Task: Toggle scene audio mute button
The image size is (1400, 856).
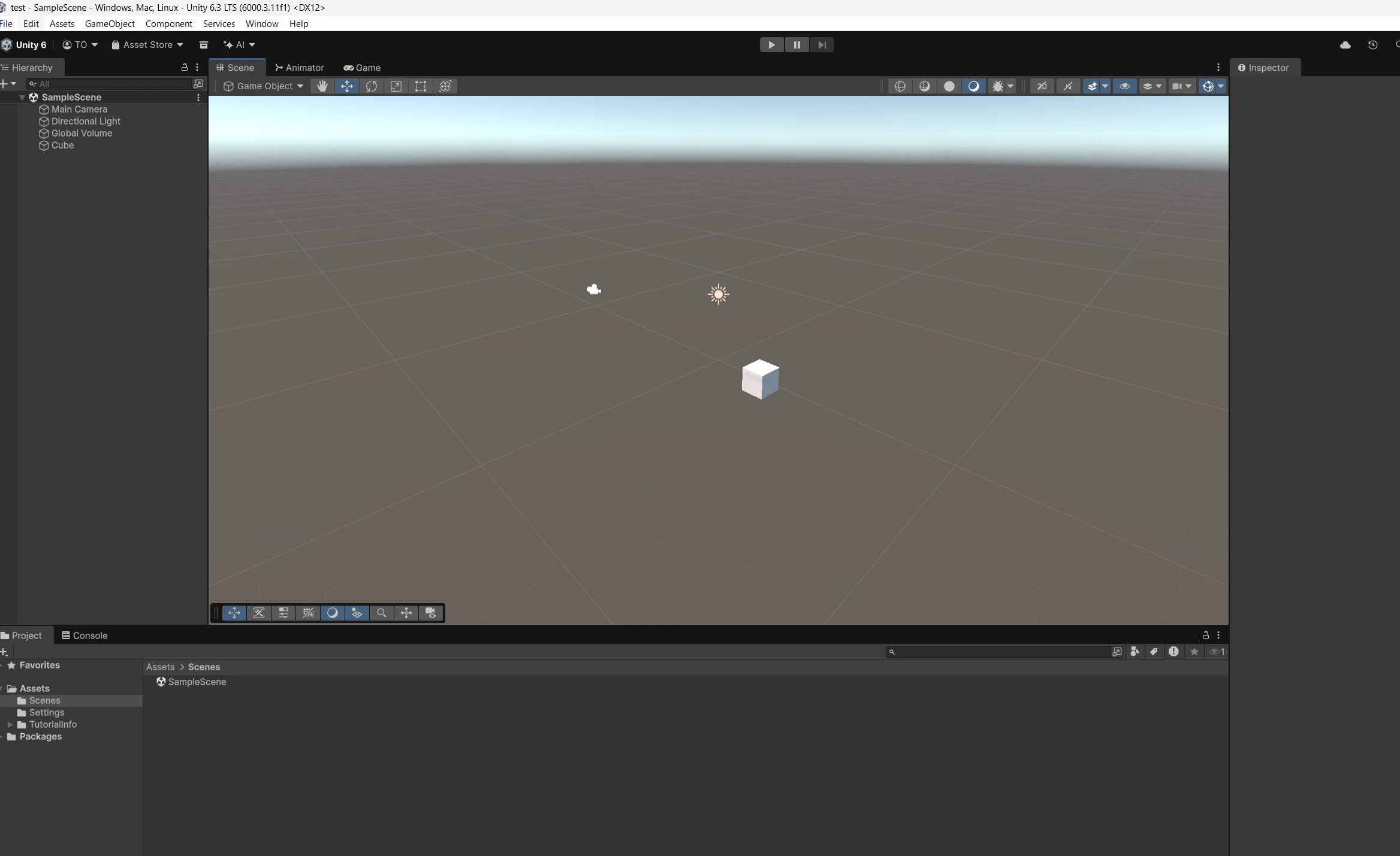Action: [1068, 86]
